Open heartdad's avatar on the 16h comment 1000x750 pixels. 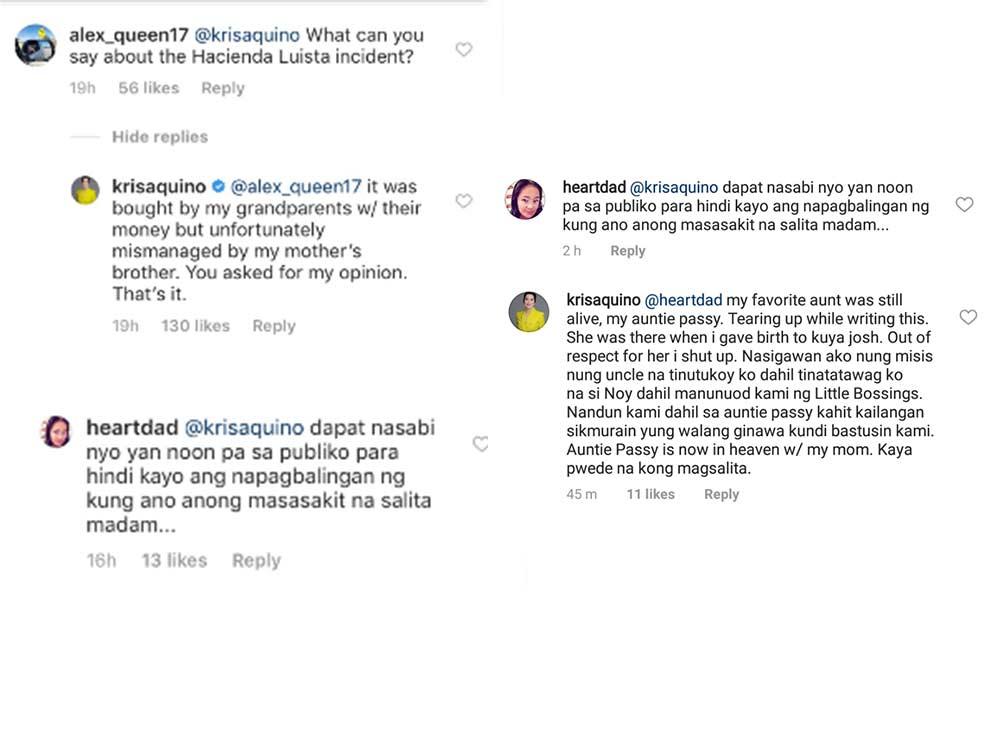56,431
